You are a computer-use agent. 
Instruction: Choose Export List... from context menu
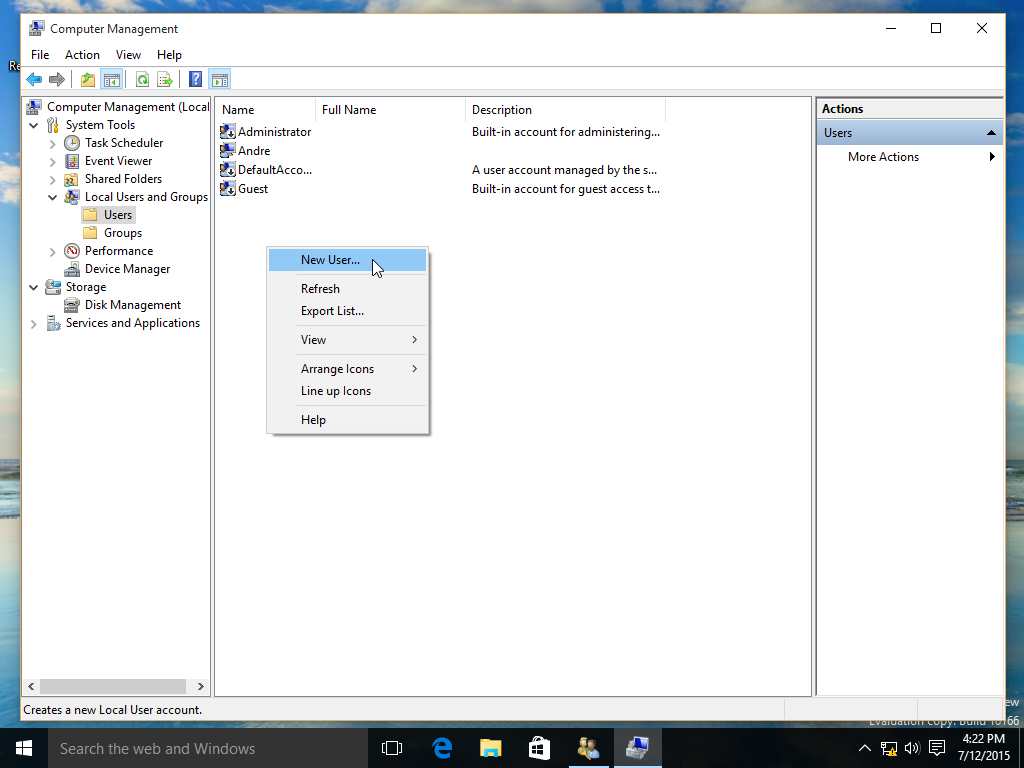[347, 311]
